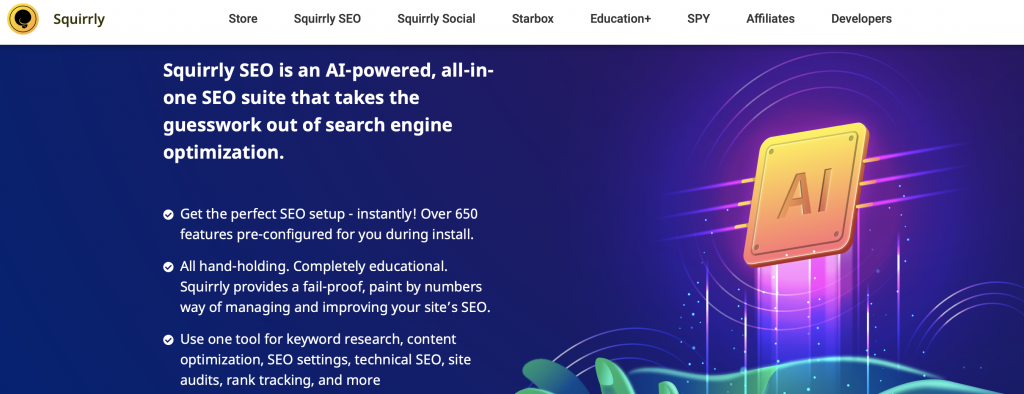Click checkmark icon beside All hand-holding

(x=168, y=267)
